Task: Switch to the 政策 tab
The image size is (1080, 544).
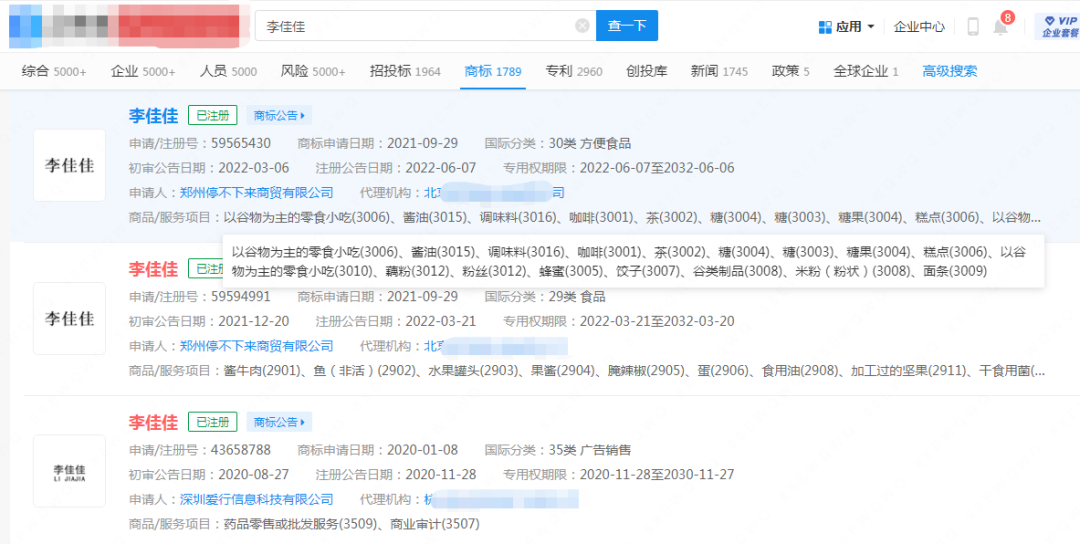Action: (791, 71)
